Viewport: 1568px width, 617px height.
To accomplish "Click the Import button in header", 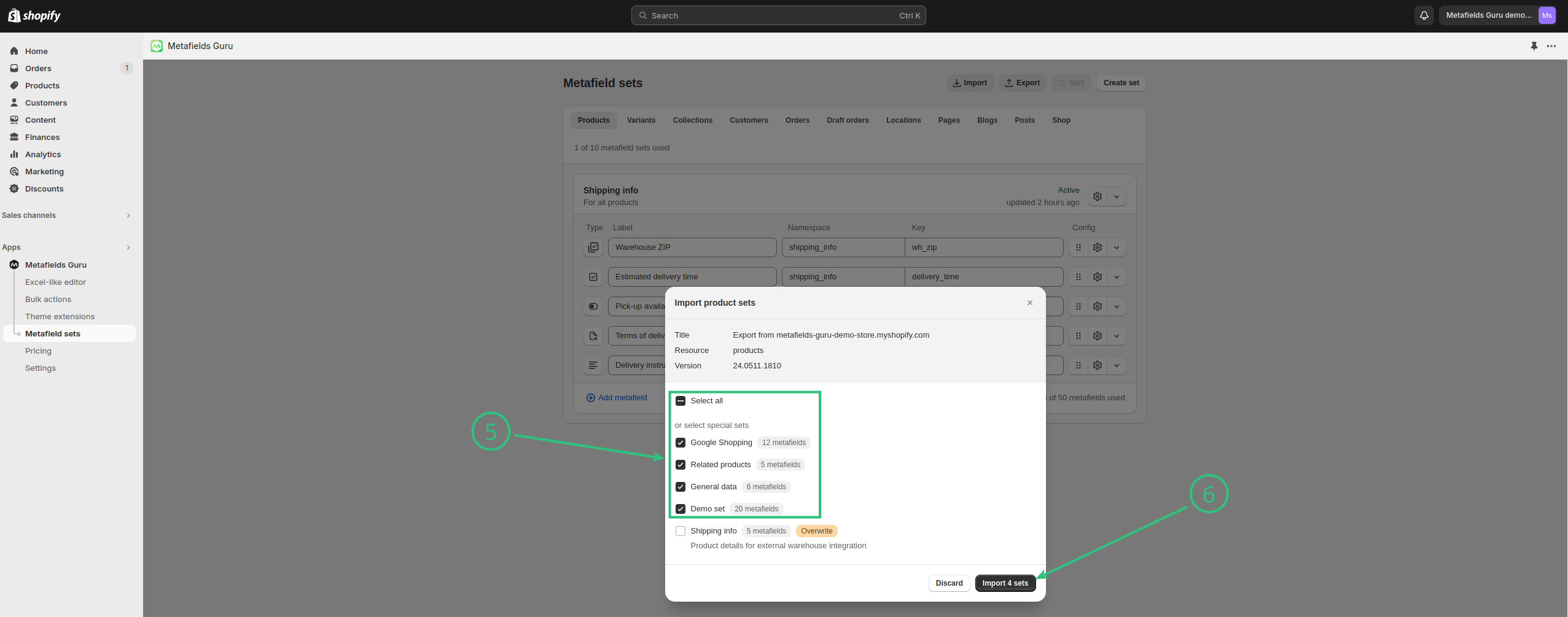I will coord(970,83).
